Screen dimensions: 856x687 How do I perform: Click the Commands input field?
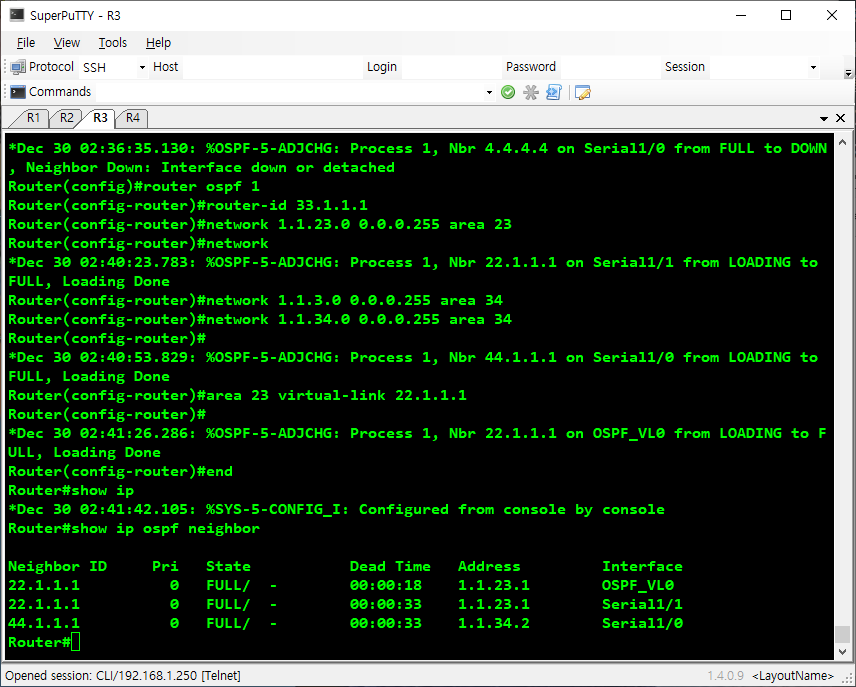[289, 92]
